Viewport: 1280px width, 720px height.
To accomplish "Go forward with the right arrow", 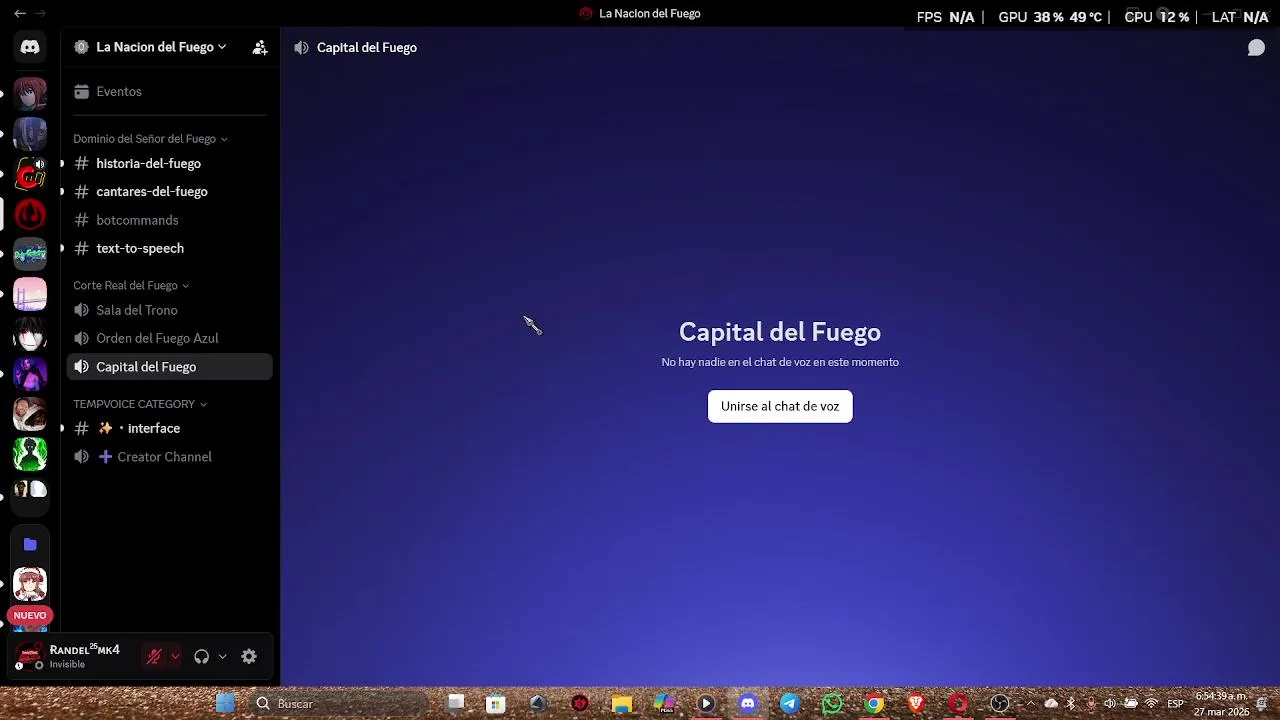I will (40, 14).
